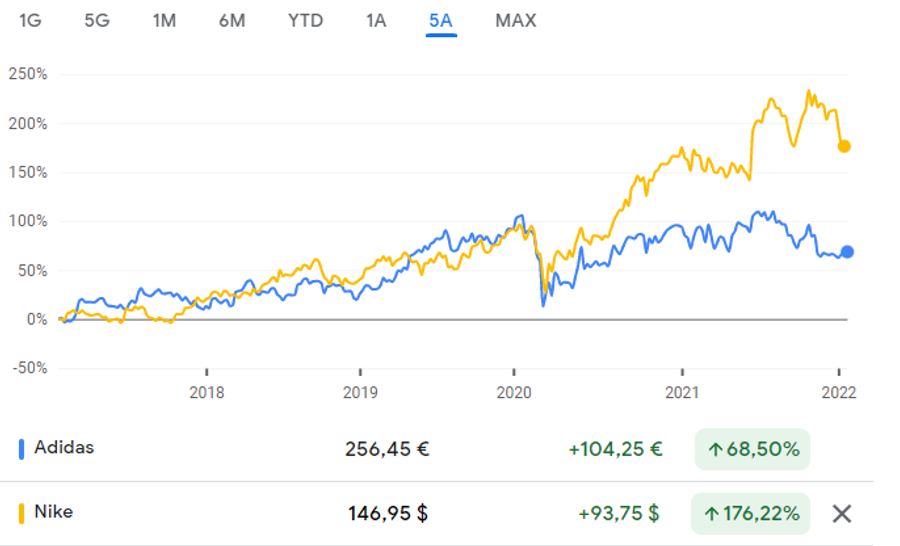The height and width of the screenshot is (546, 900).
Task: Click the 2021 x-axis label
Action: 682,393
